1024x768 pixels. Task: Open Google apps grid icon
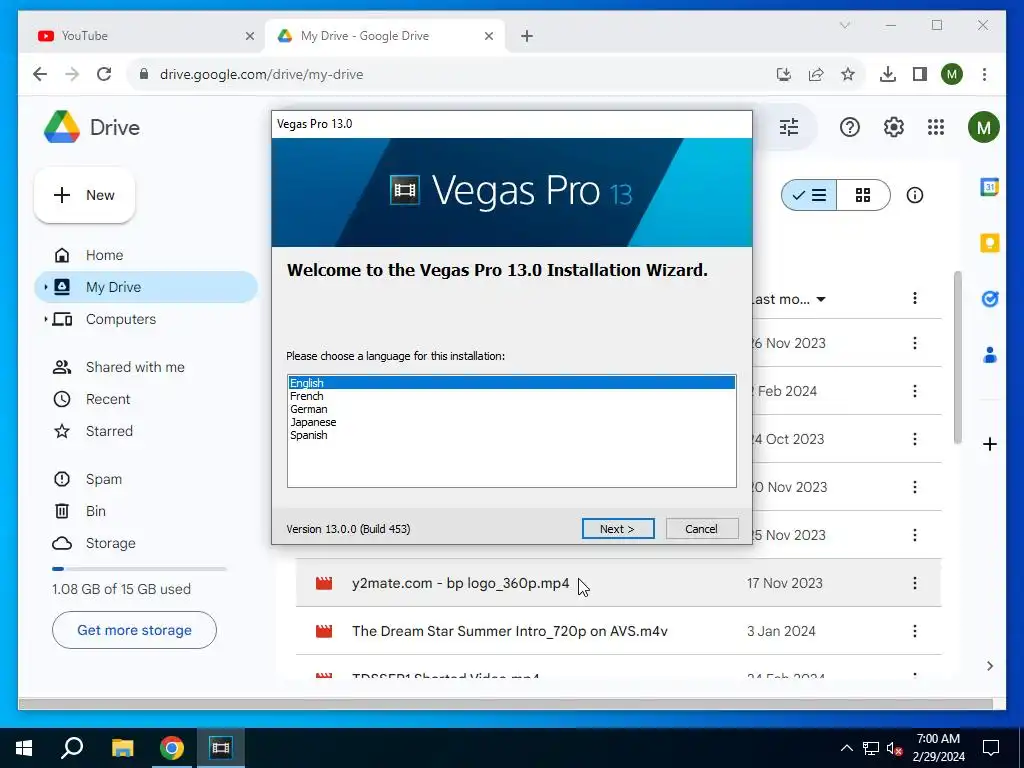click(936, 127)
